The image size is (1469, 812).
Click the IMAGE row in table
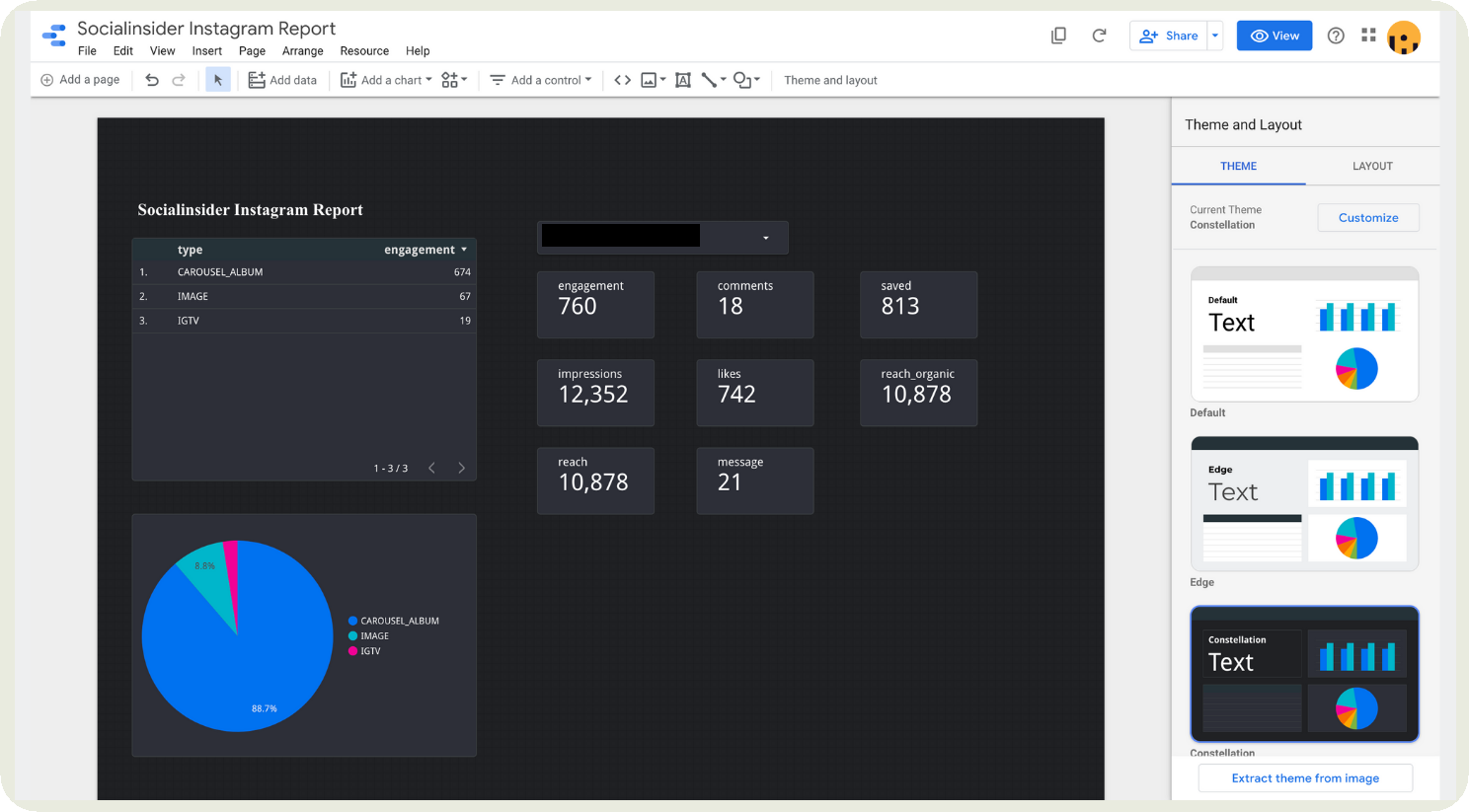(304, 296)
